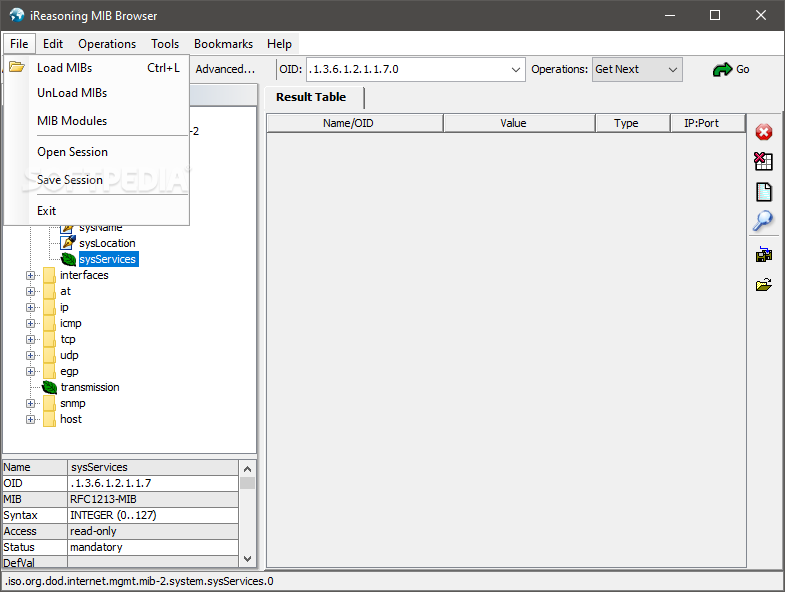Click the snmp folder icon
Image resolution: width=785 pixels, height=592 pixels.
[x=49, y=403]
